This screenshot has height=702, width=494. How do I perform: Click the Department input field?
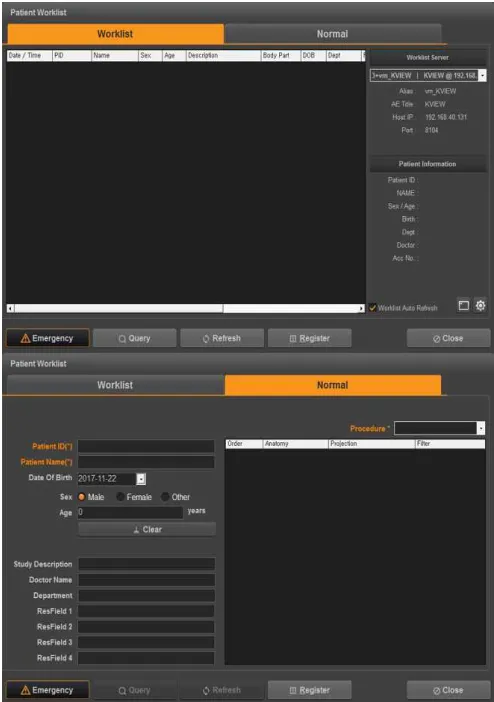pyautogui.click(x=146, y=595)
